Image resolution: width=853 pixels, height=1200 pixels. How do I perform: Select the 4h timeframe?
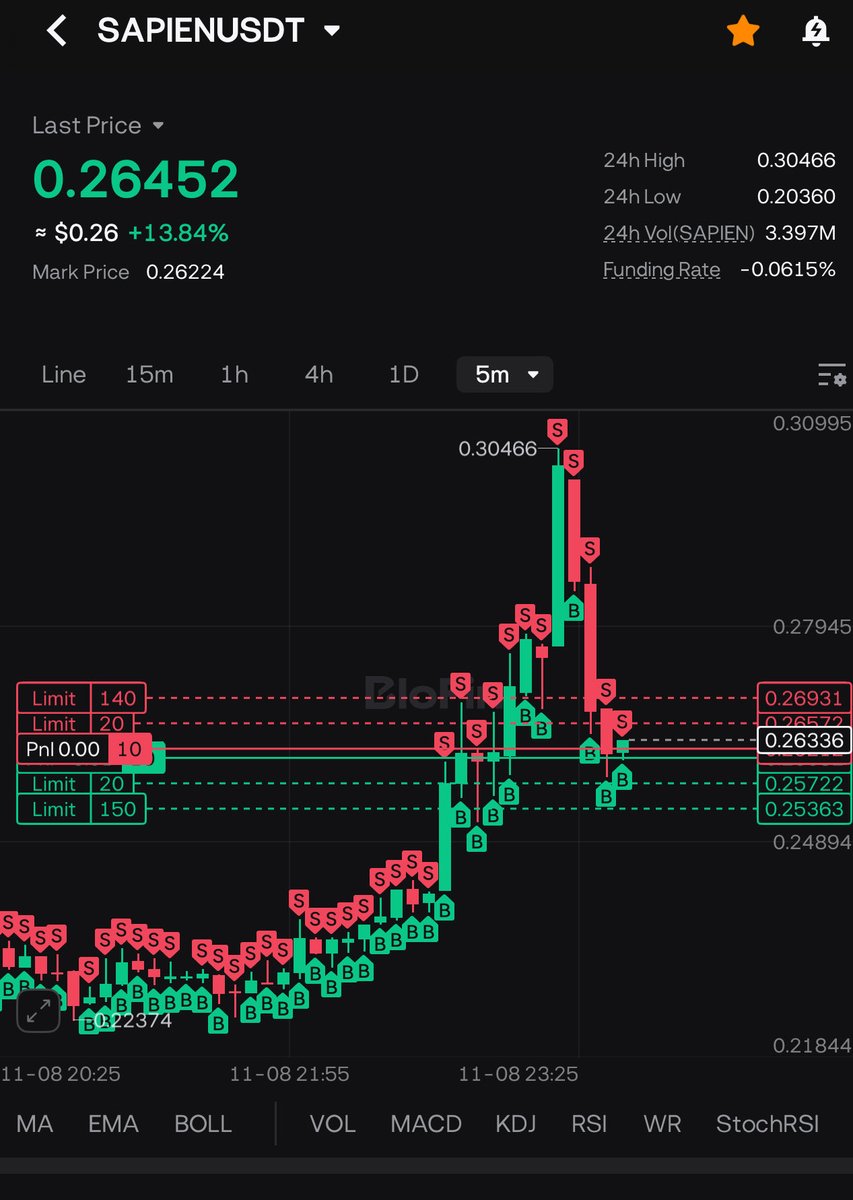coord(318,374)
